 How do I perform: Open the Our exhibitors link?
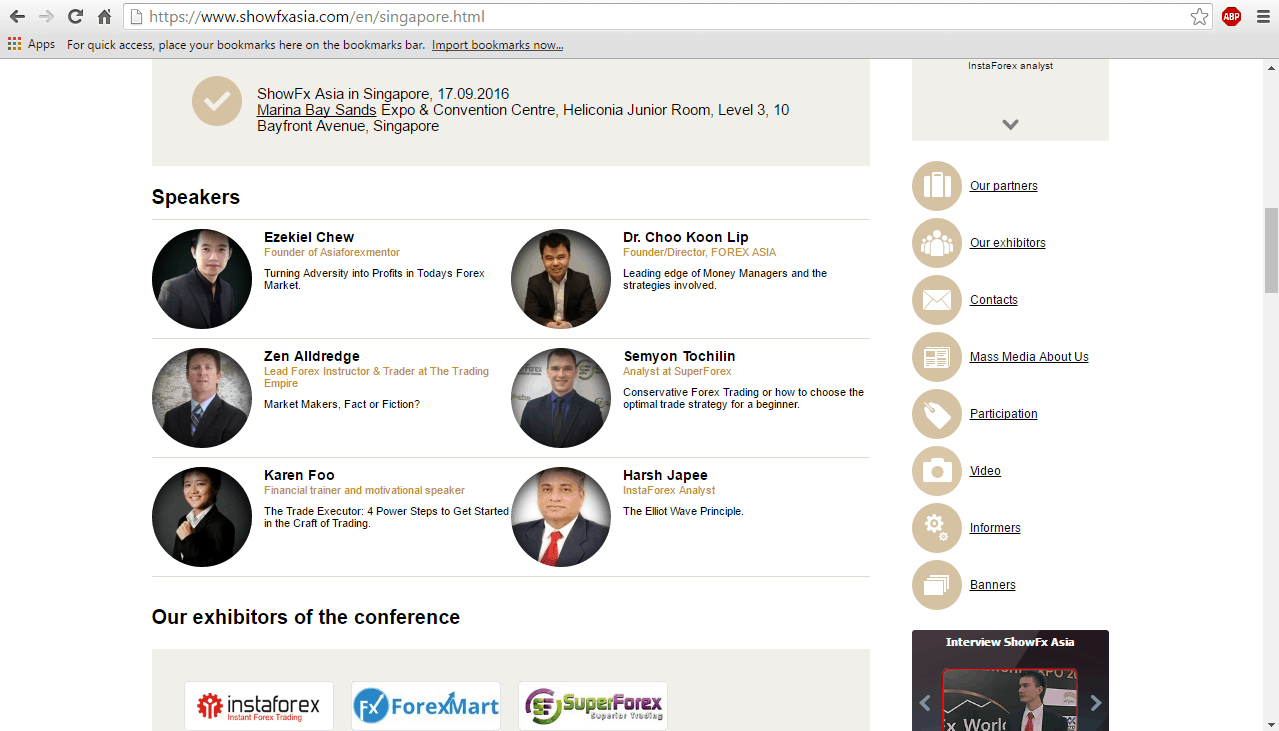point(1008,243)
